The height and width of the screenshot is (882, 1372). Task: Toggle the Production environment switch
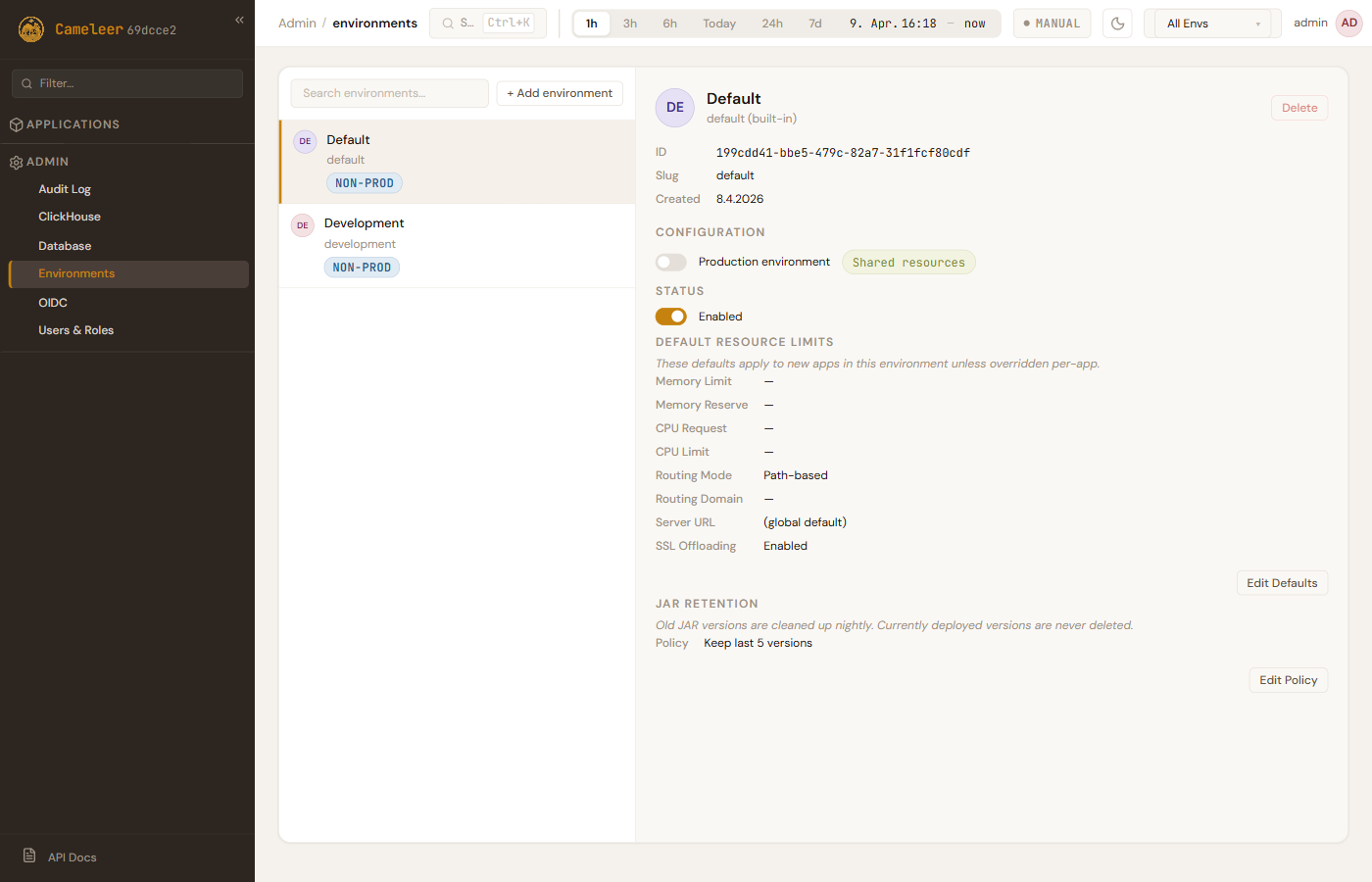click(671, 262)
